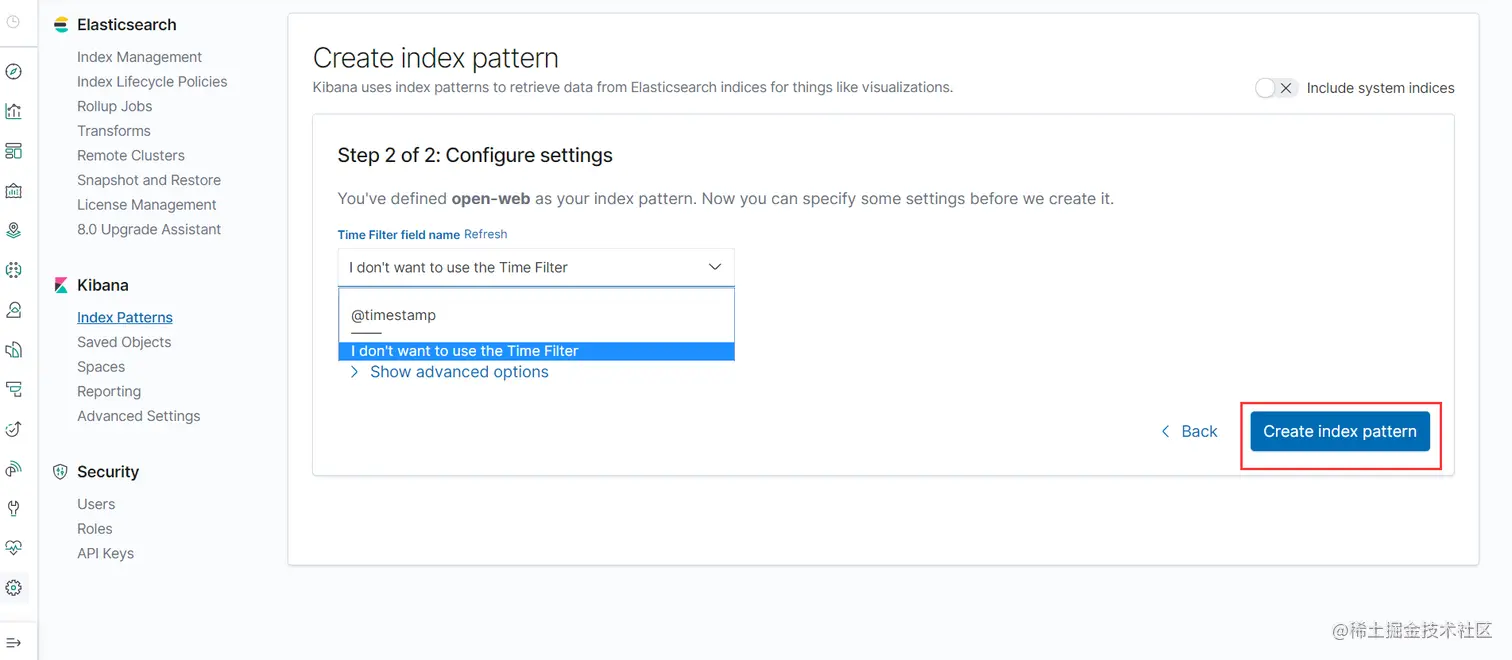Open the Dashboard icon in sidebar
Image resolution: width=1512 pixels, height=660 pixels.
click(14, 151)
